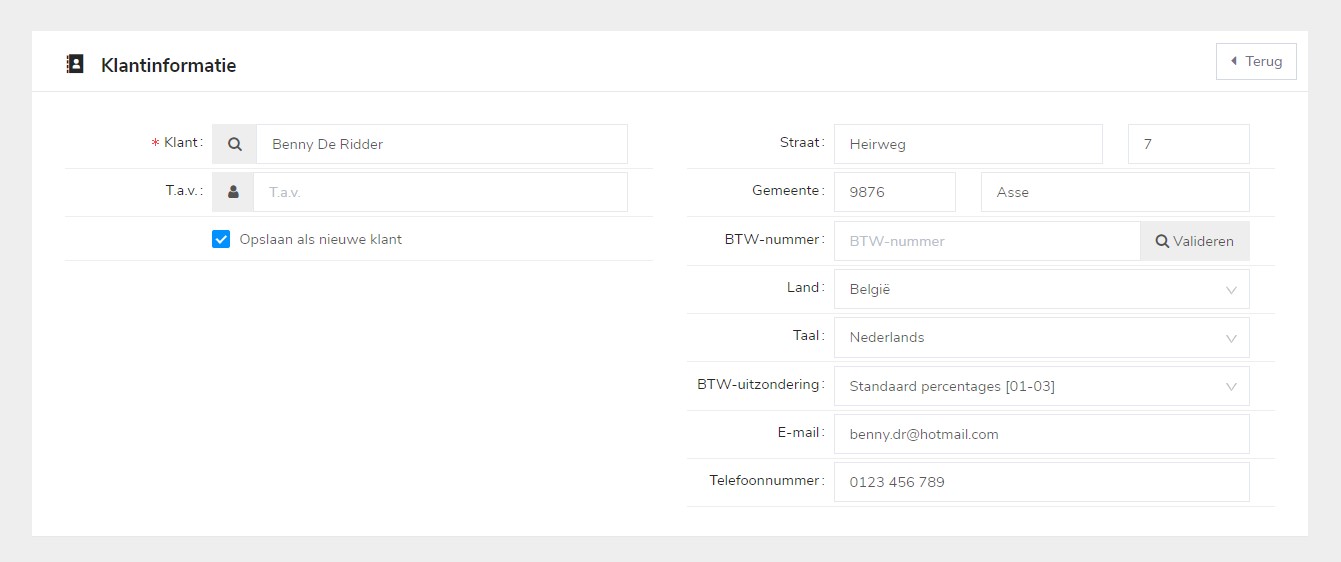Expand the Taal dropdown showing Nederlands

1040,337
